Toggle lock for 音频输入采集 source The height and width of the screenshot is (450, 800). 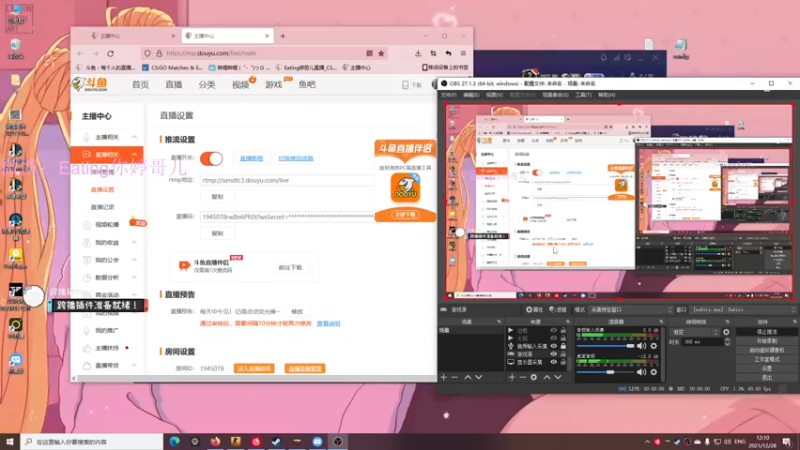coord(563,346)
